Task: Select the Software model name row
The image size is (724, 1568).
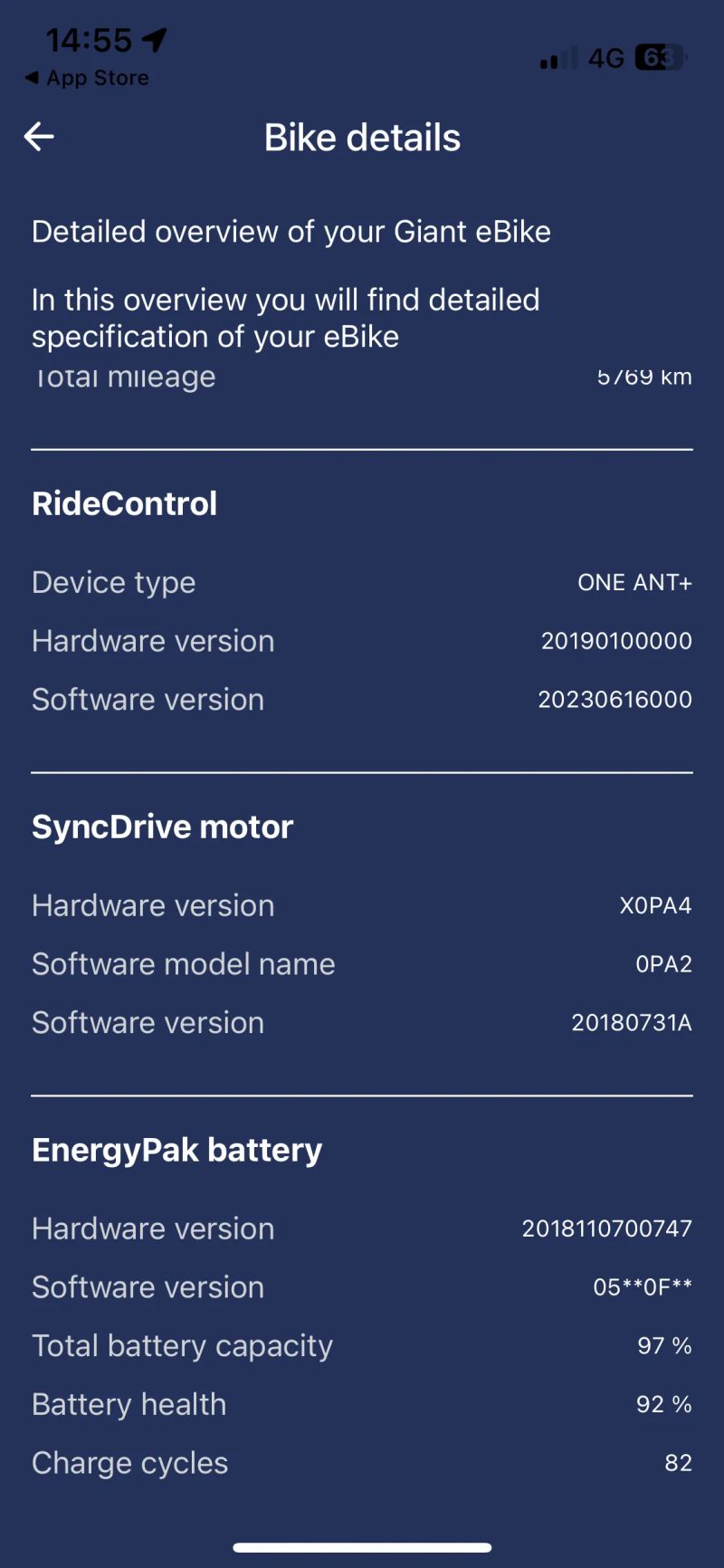Action: point(362,964)
